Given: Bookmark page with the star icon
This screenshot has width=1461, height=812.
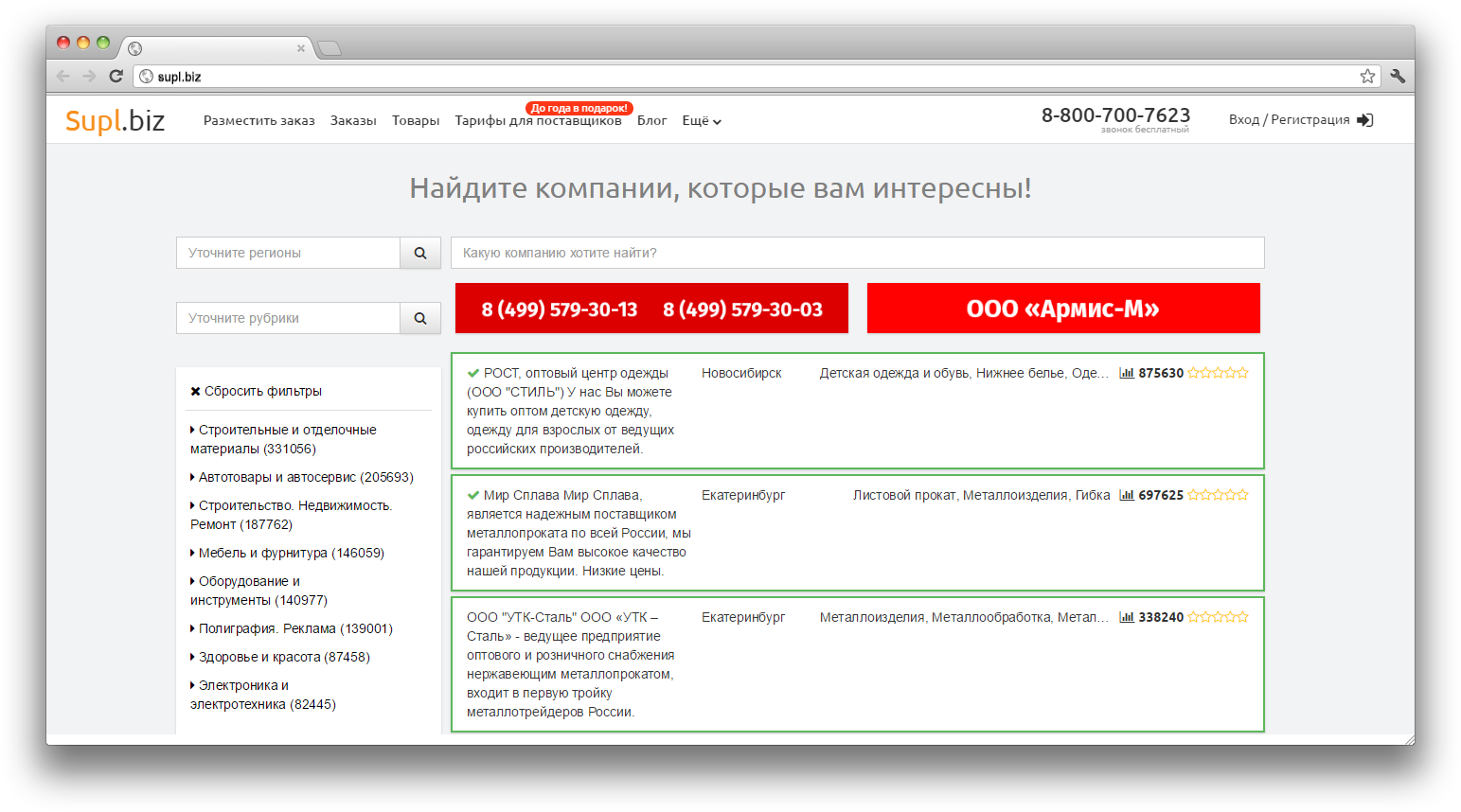Looking at the screenshot, I should tap(1367, 77).
